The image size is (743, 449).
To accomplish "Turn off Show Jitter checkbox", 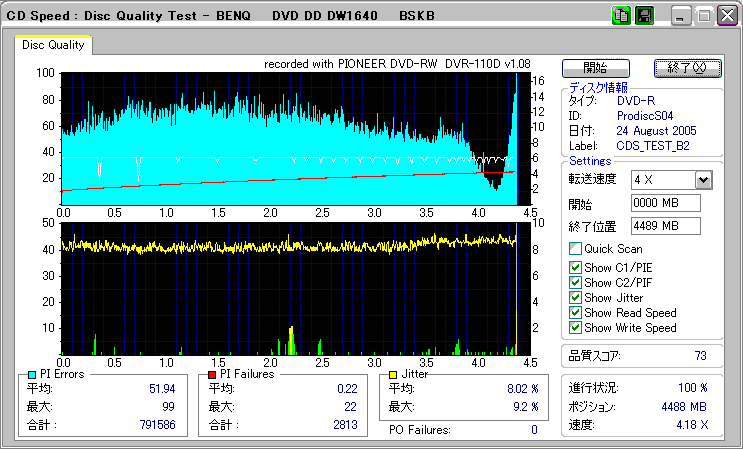I will point(575,297).
